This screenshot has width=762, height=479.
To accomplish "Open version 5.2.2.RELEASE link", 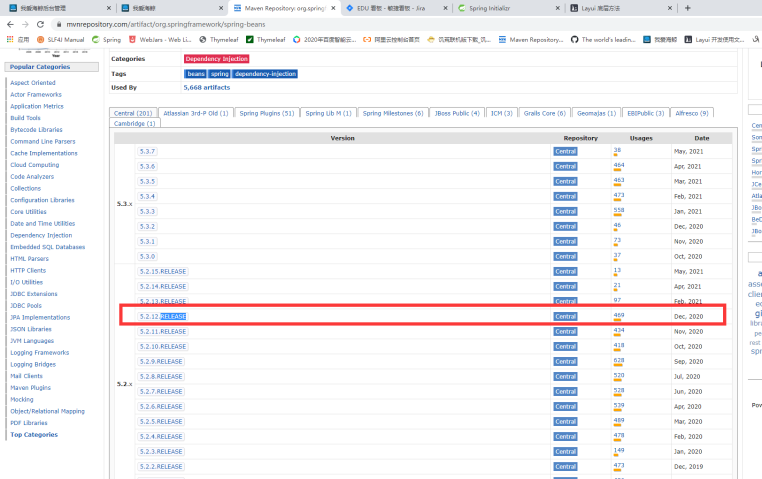I will [161, 466].
